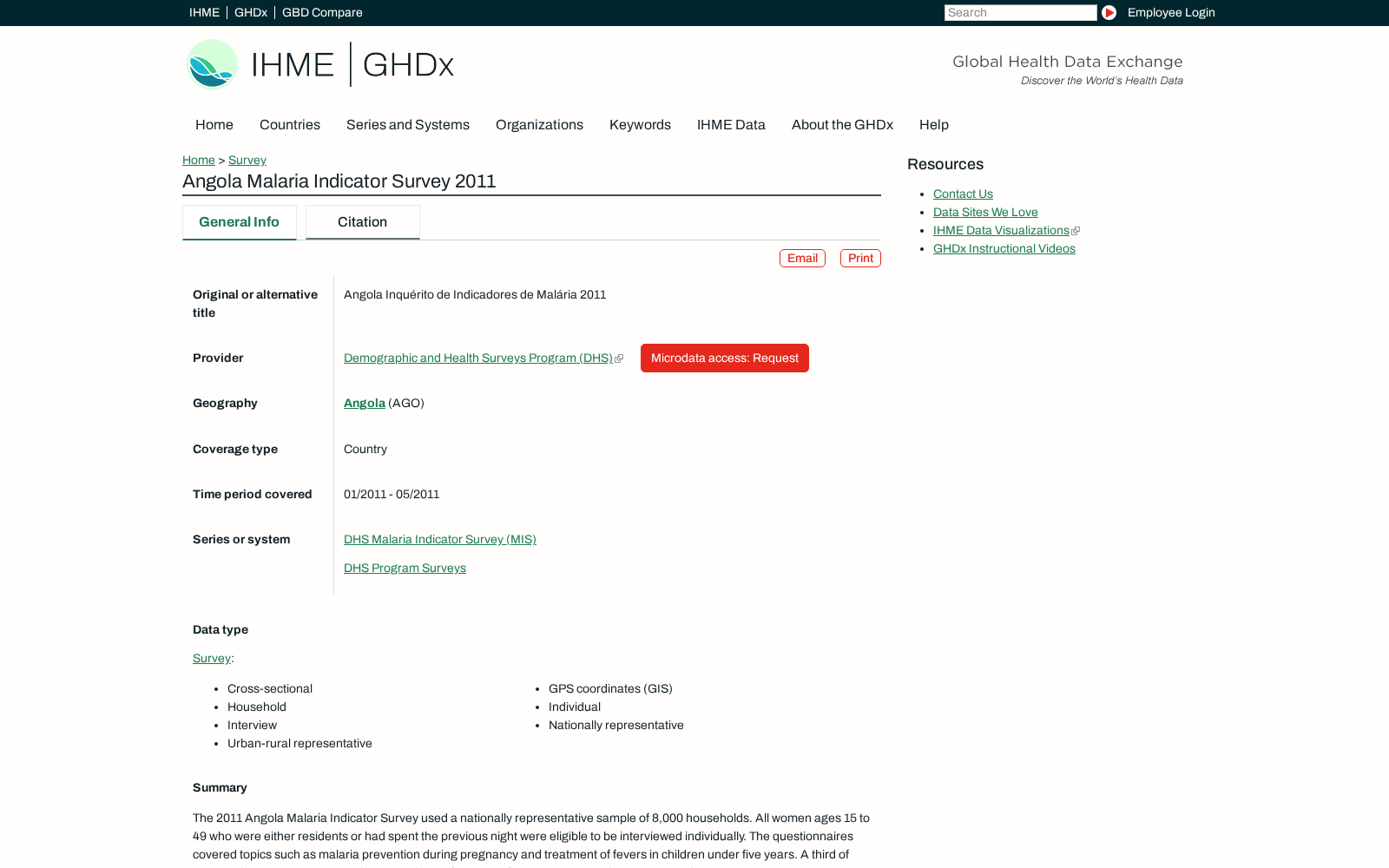
Task: Click the Summary section heading
Action: [220, 788]
